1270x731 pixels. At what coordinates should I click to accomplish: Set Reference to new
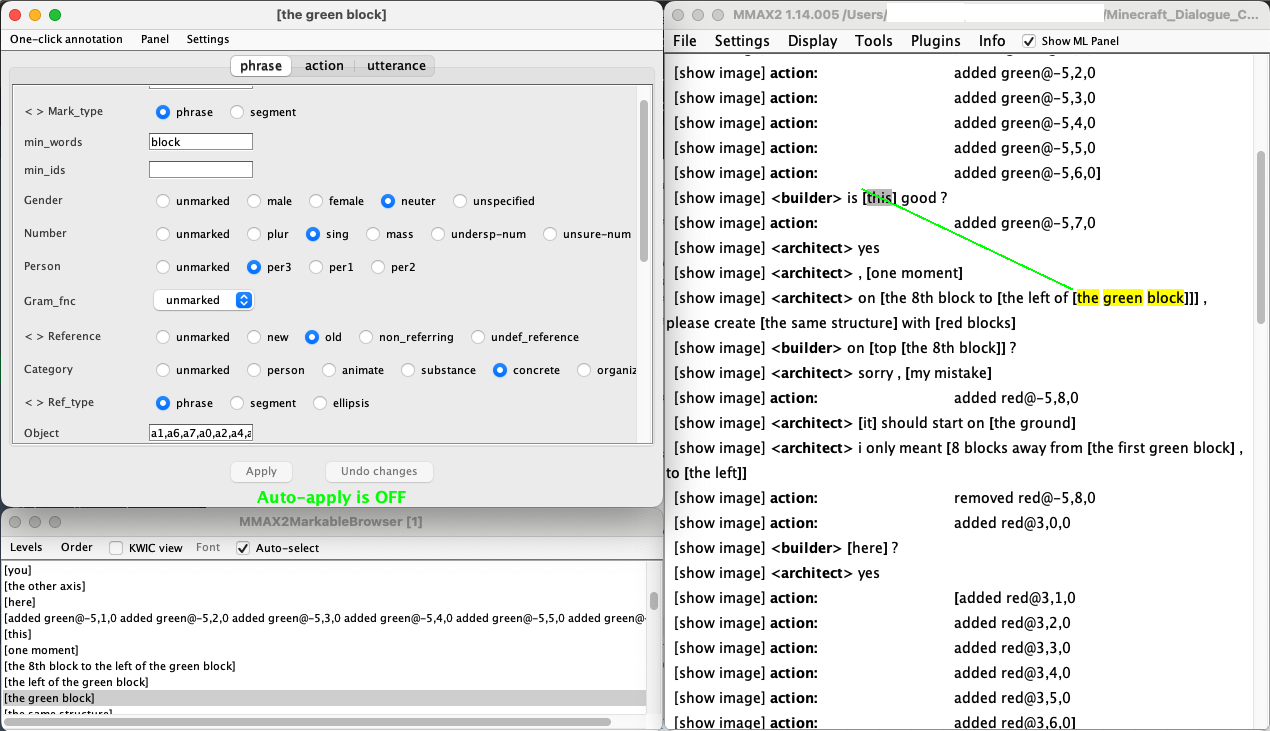254,337
